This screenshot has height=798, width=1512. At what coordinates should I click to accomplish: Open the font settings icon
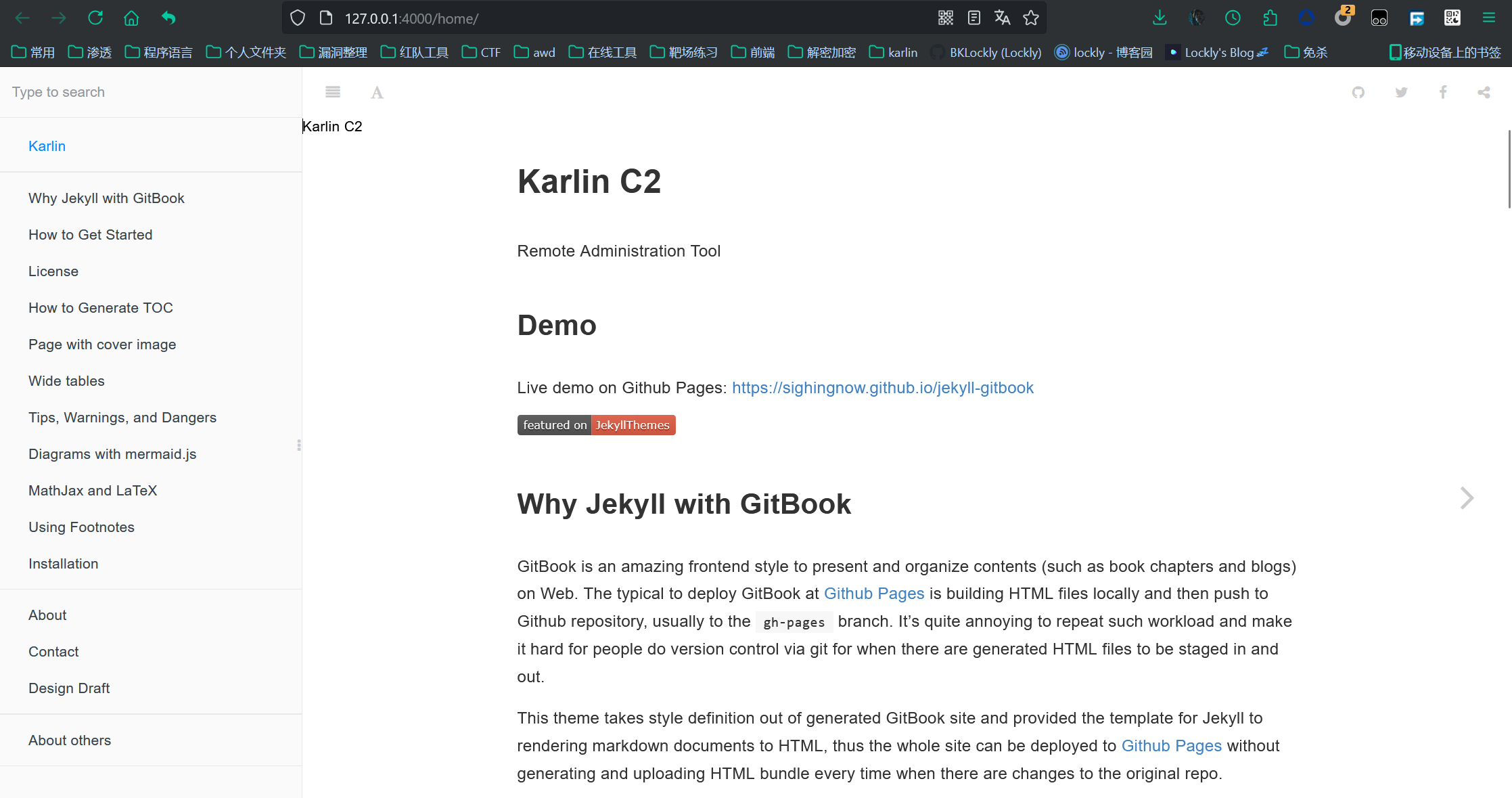coord(377,93)
